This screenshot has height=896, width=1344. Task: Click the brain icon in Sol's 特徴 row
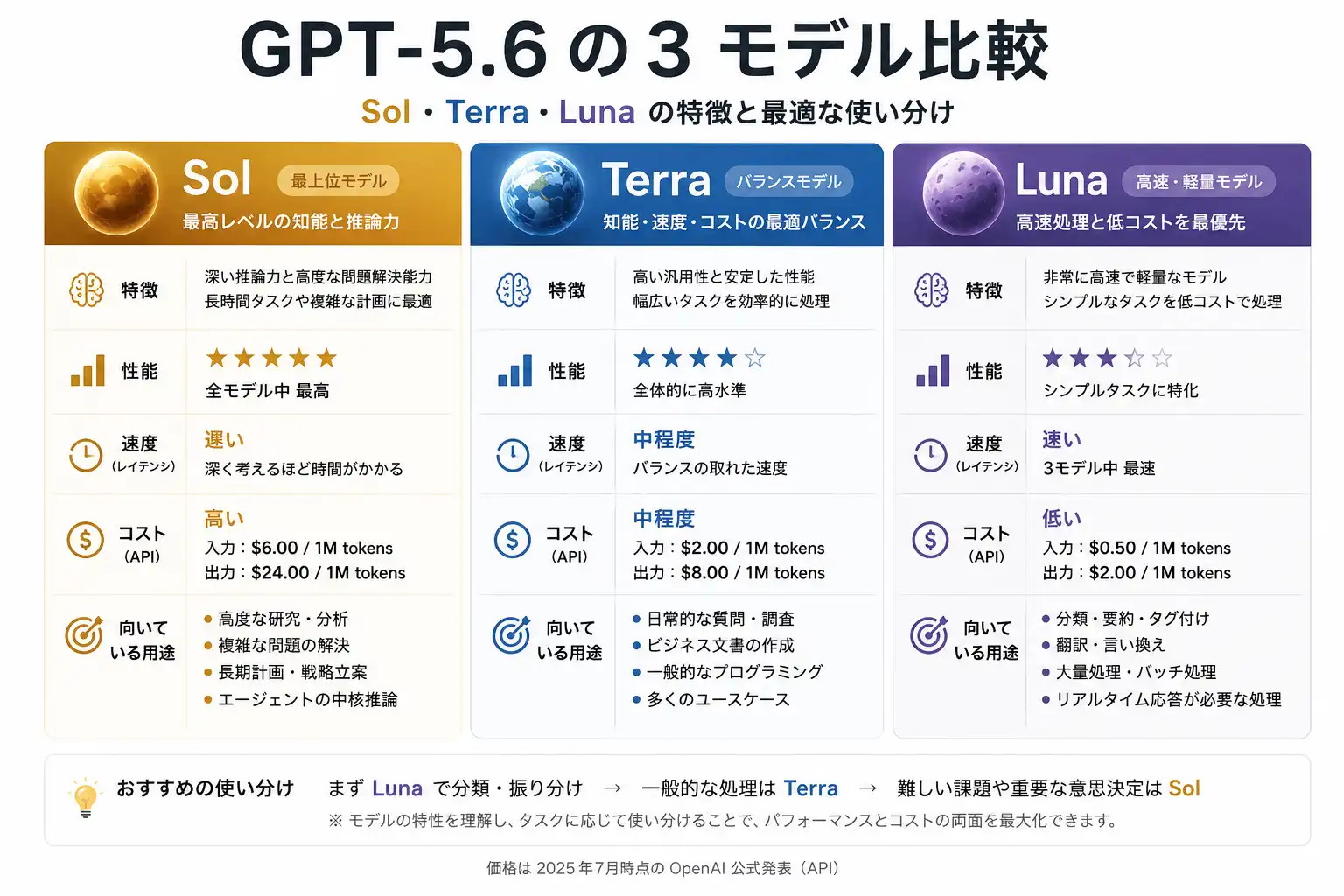point(86,290)
